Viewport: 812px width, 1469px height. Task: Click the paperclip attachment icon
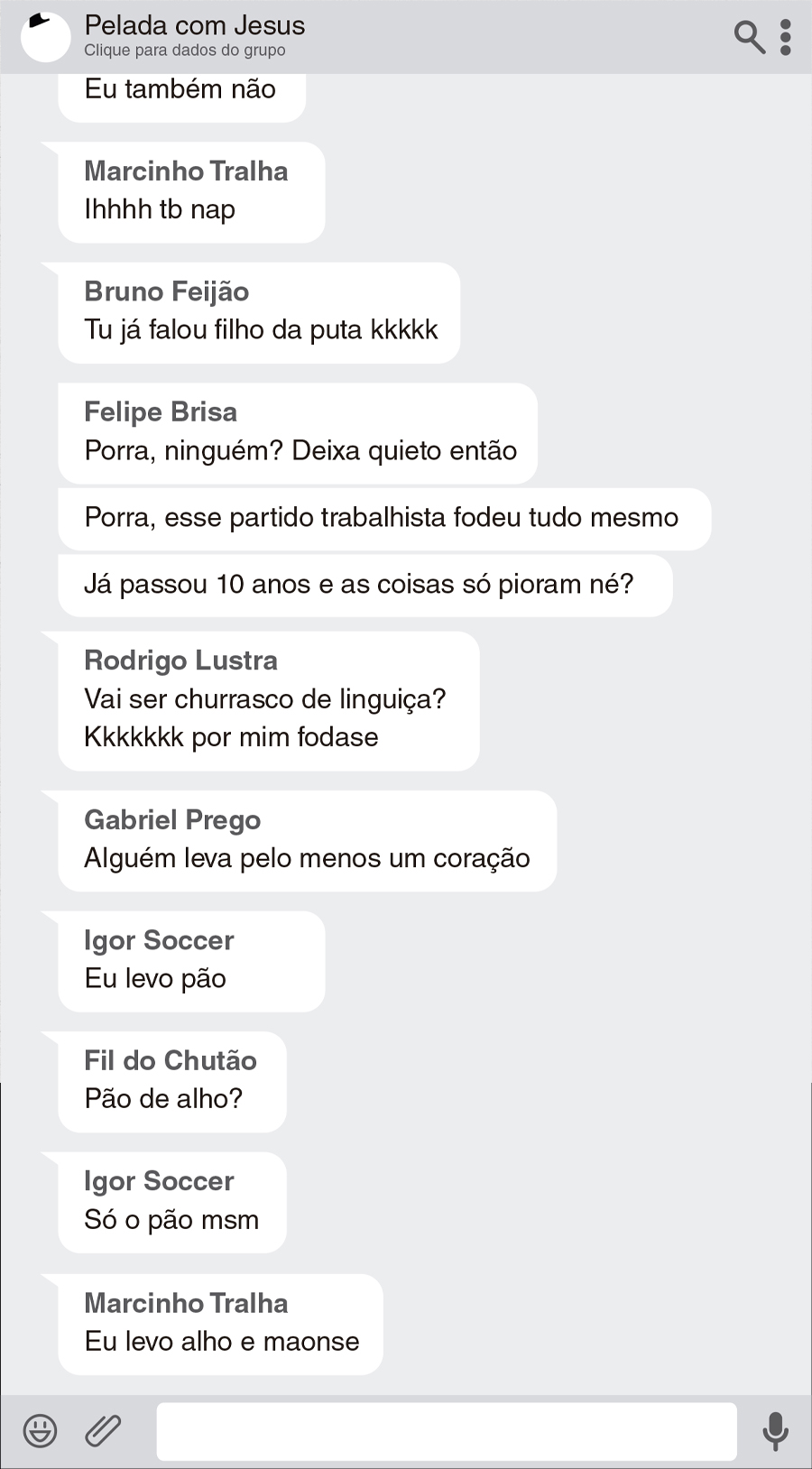103,1430
